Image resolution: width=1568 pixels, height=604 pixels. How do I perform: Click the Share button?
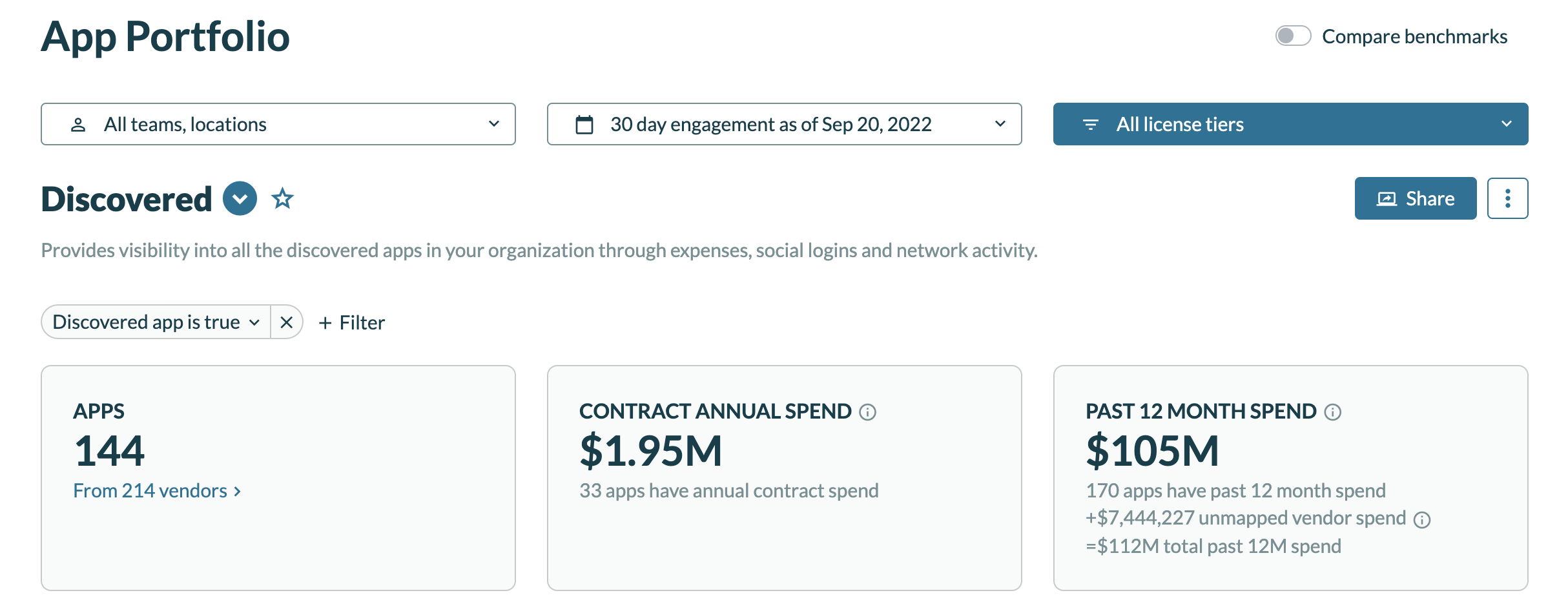(x=1415, y=198)
